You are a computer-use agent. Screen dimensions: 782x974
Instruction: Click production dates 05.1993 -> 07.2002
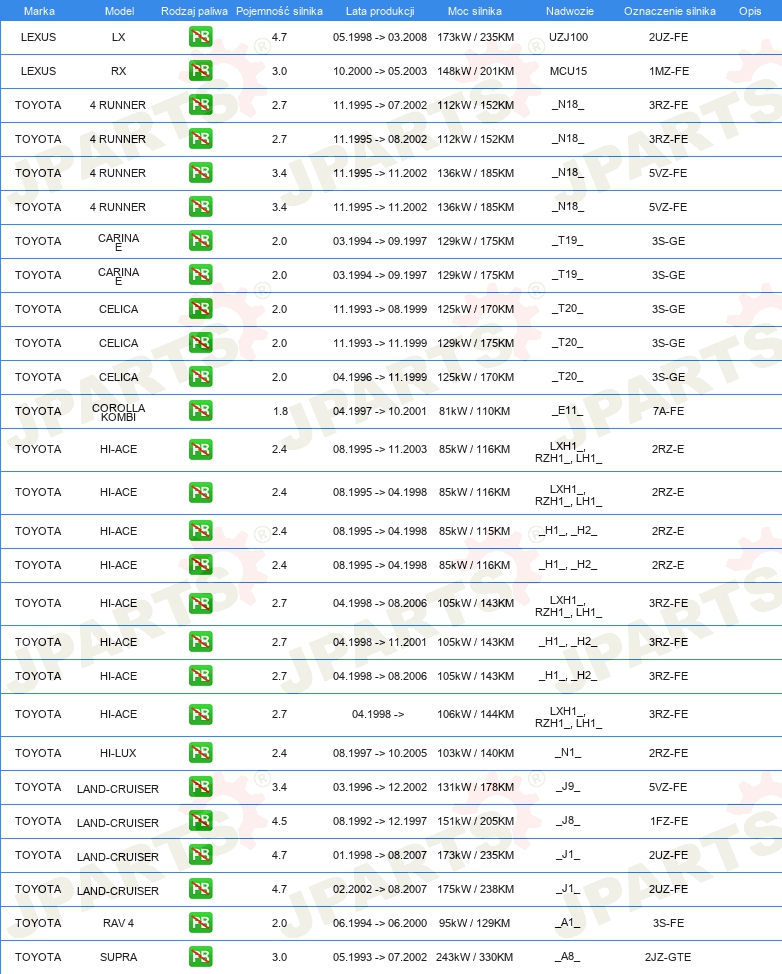point(380,957)
